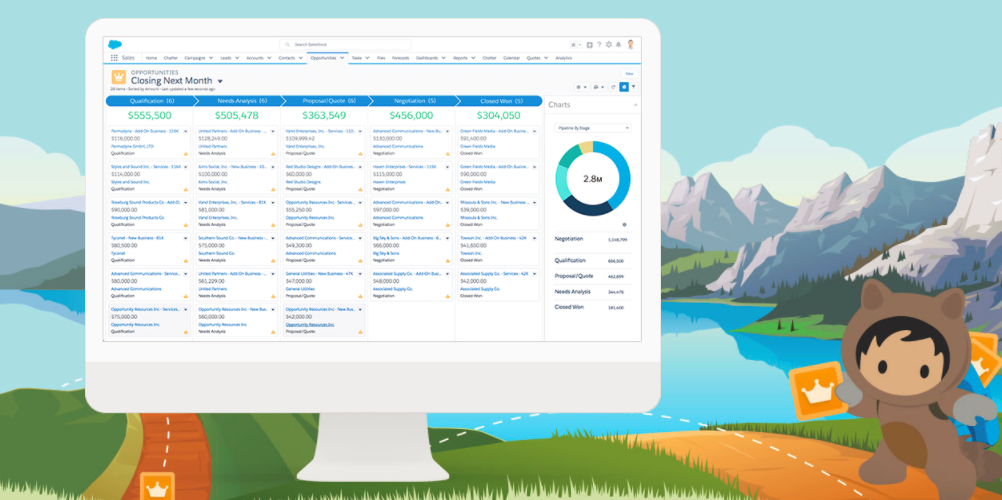Viewport: 1002px width, 500px height.
Task: Click the New opportunity button
Action: pyautogui.click(x=629, y=74)
